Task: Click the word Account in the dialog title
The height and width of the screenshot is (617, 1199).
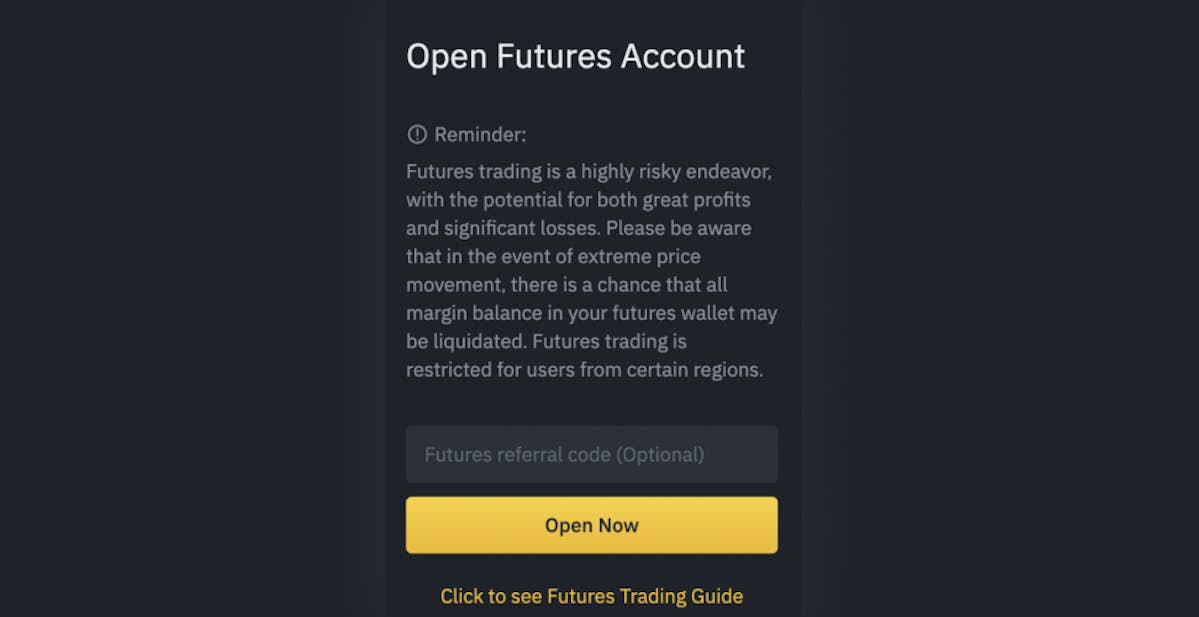Action: (x=683, y=57)
